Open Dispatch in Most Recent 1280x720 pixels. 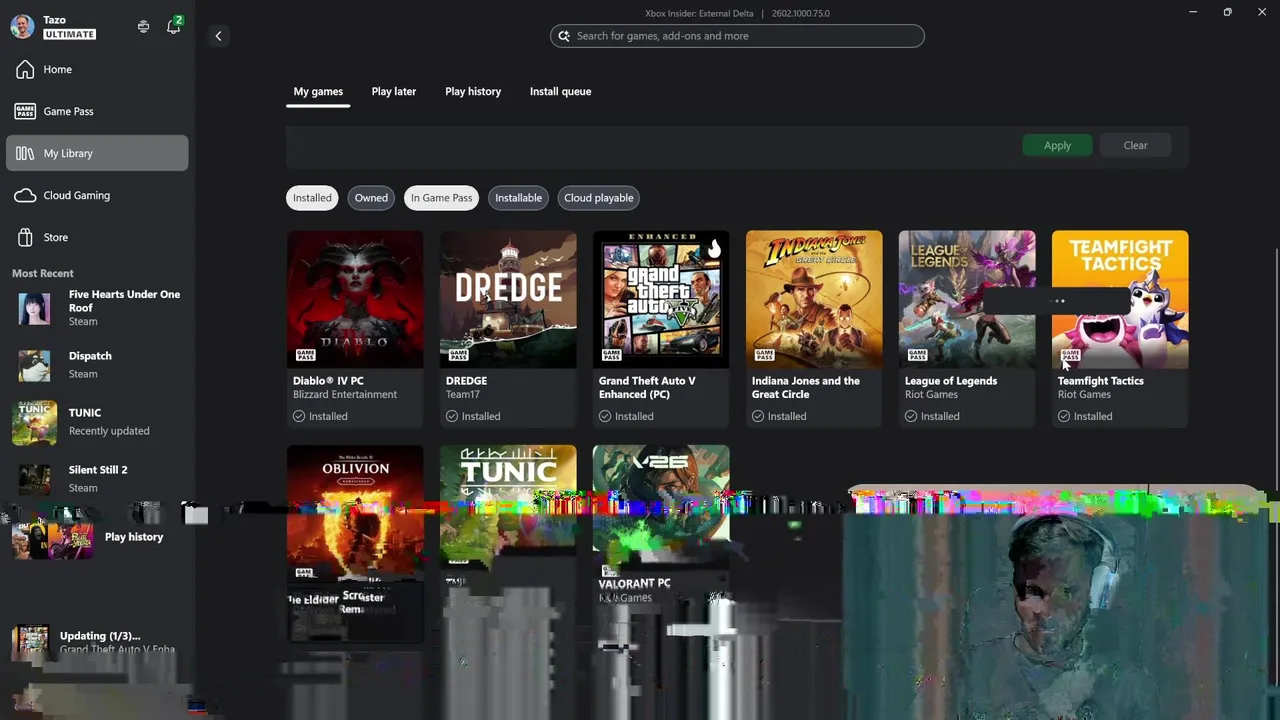click(x=97, y=365)
